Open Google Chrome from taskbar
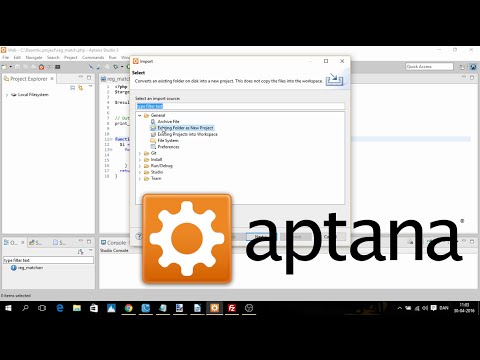The width and height of the screenshot is (480, 360). 129,308
